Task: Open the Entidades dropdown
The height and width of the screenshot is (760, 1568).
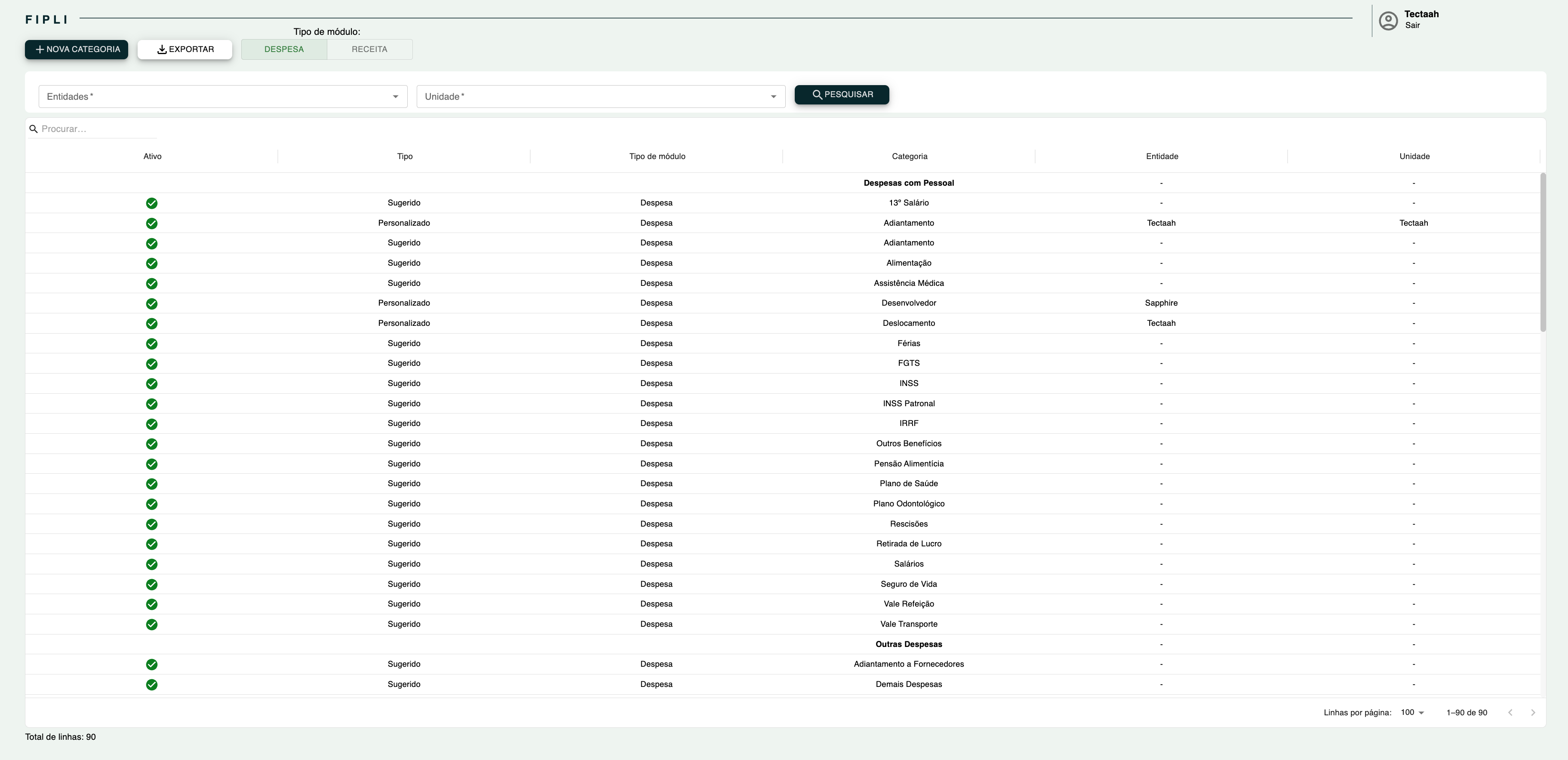Action: click(223, 97)
